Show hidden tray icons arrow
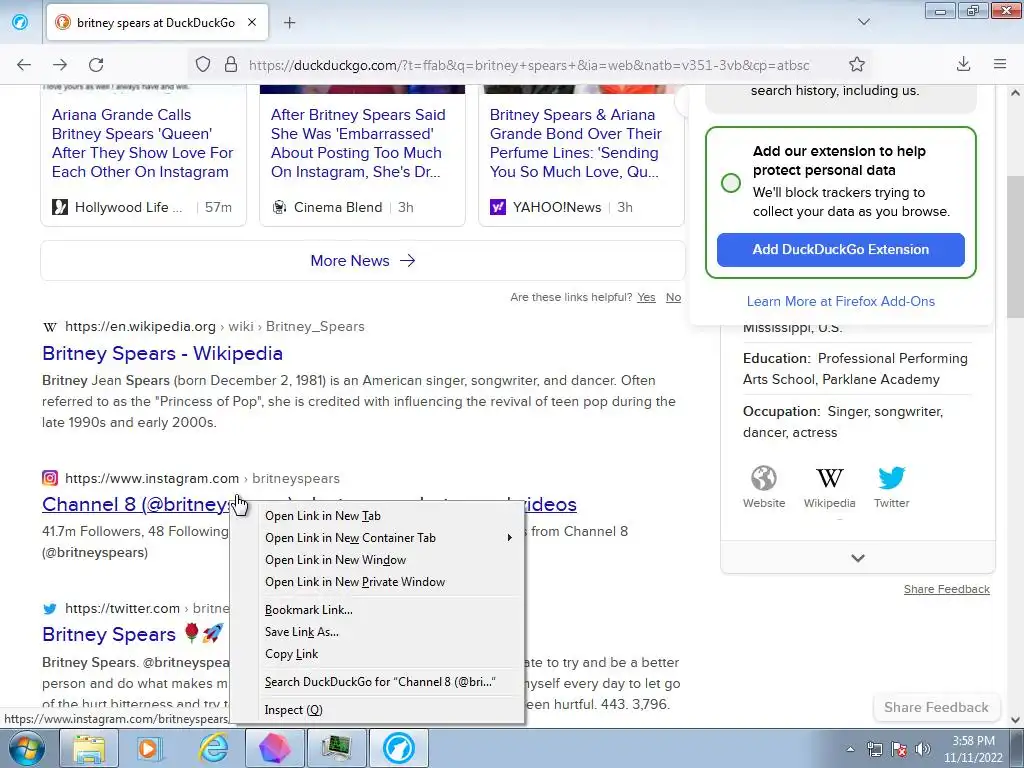Viewport: 1024px width, 768px height. 850,749
